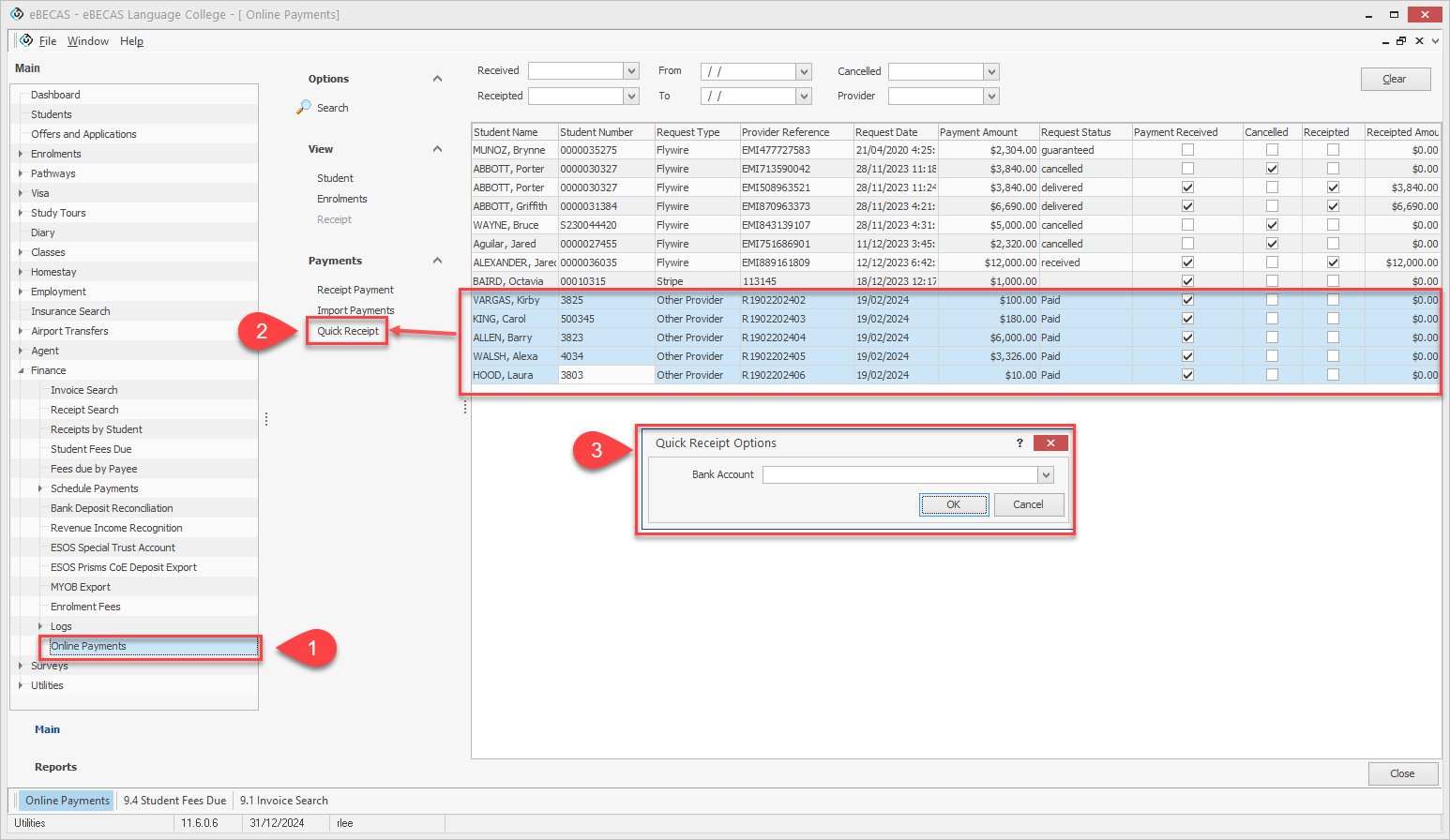Screen dimensions: 1450x840
Task: Toggle Payment Received checkbox for MUNOZ, Brynne
Action: [1187, 150]
